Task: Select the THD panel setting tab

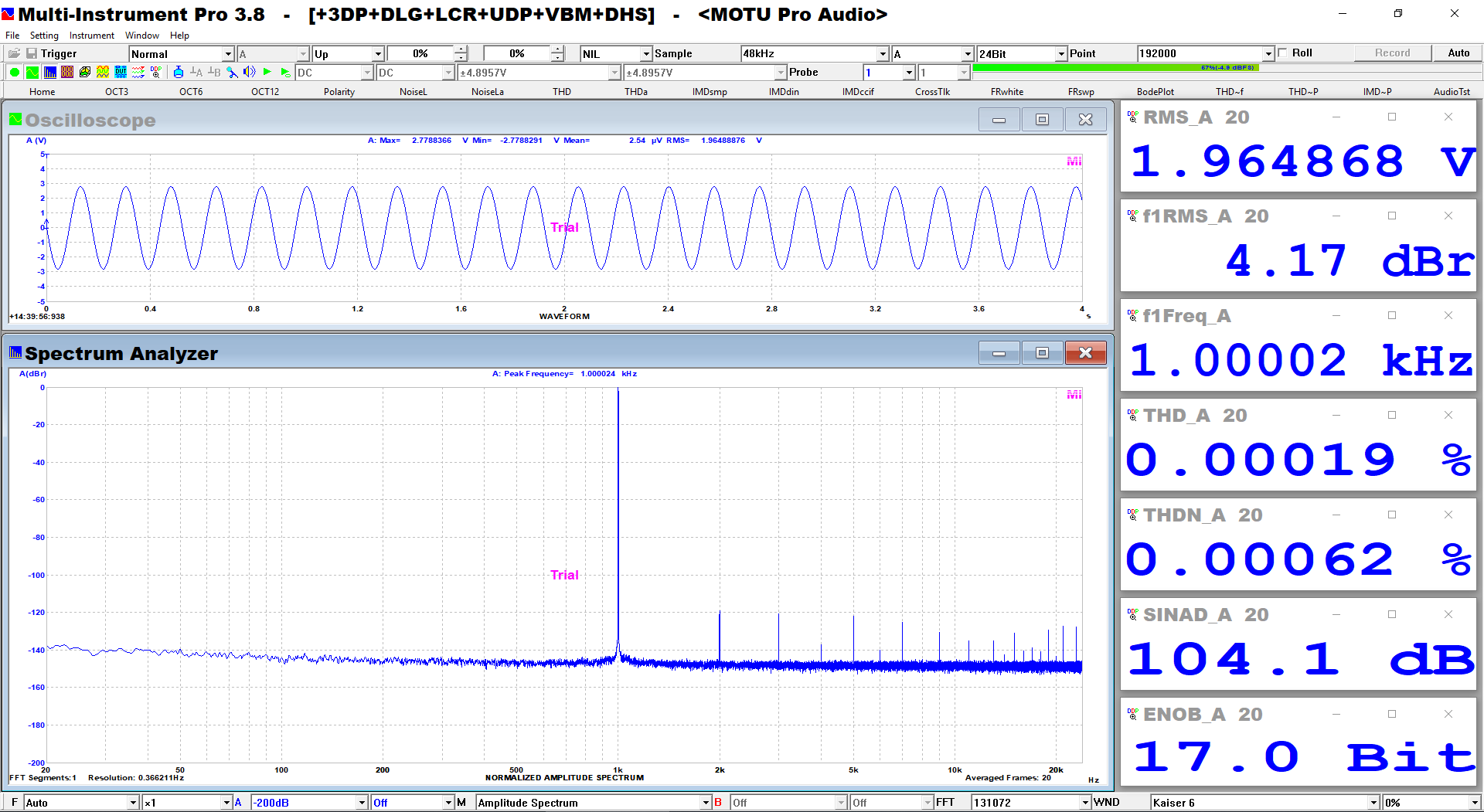Action: coord(562,91)
